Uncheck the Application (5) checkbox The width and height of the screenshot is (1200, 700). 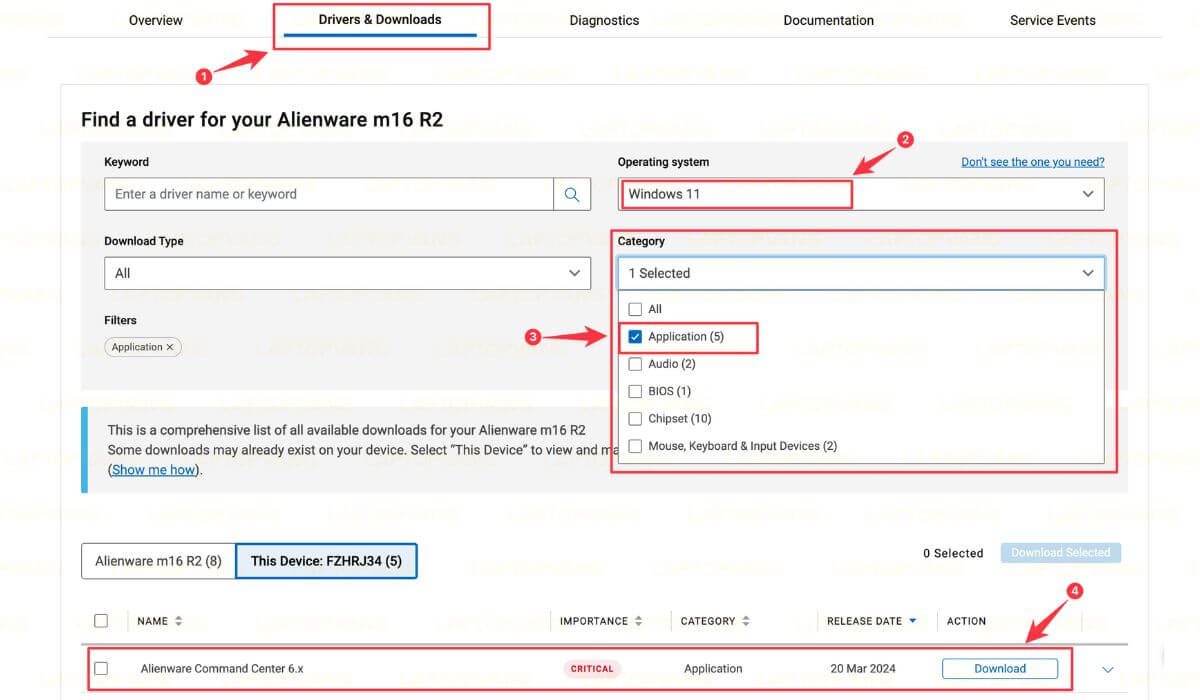click(x=635, y=337)
